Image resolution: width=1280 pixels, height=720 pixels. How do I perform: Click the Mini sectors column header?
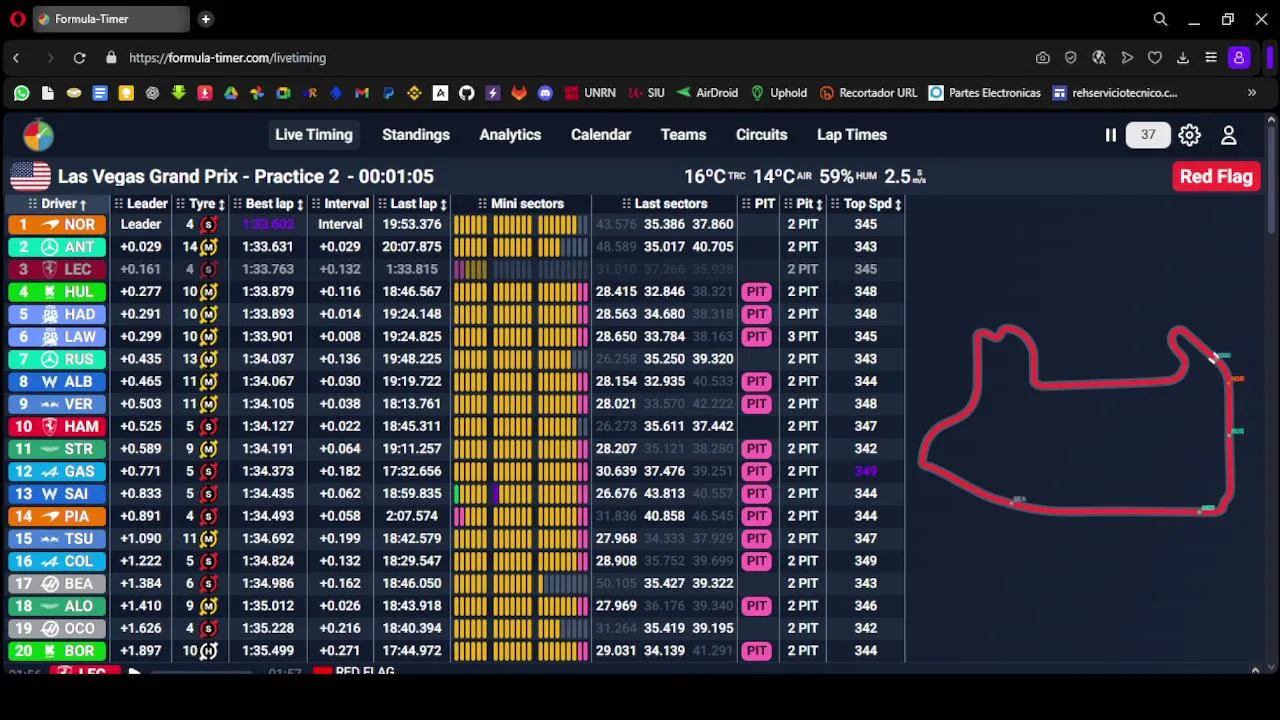point(521,204)
